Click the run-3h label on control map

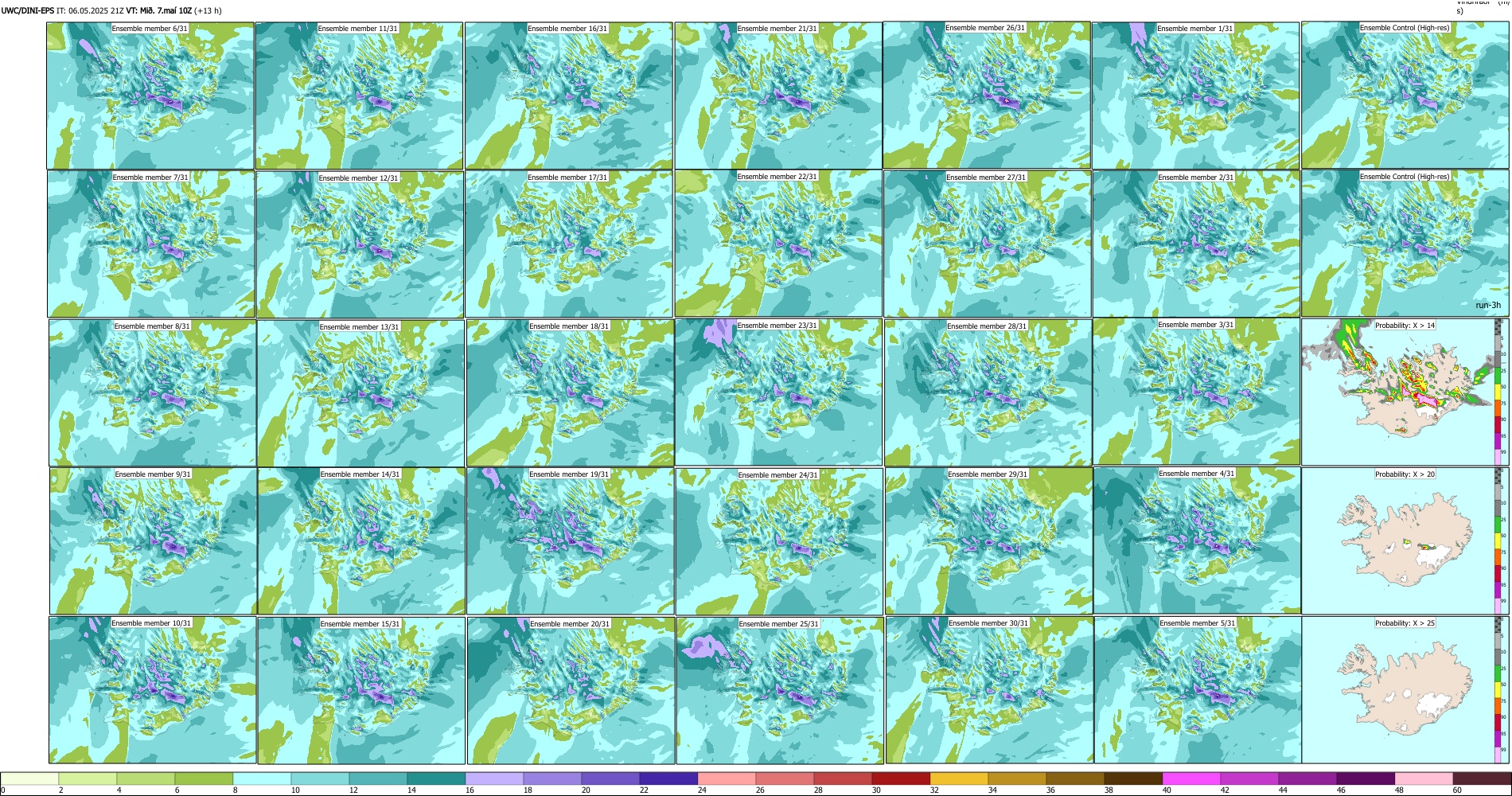1487,305
